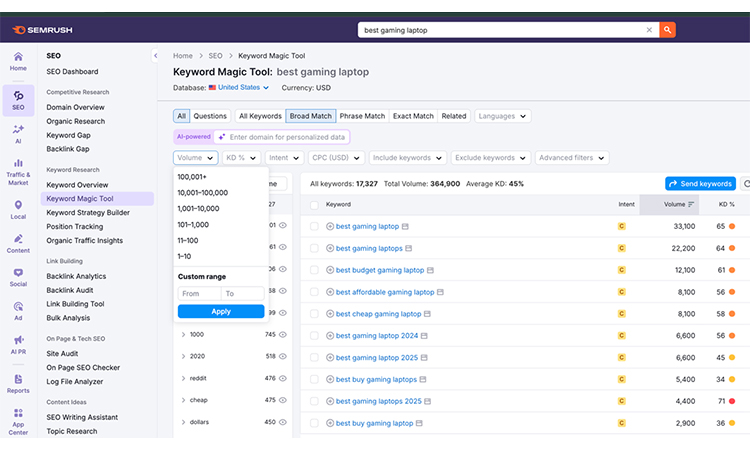This screenshot has width=750, height=450.
Task: Switch to the Phrase Match tab
Action: [x=362, y=116]
